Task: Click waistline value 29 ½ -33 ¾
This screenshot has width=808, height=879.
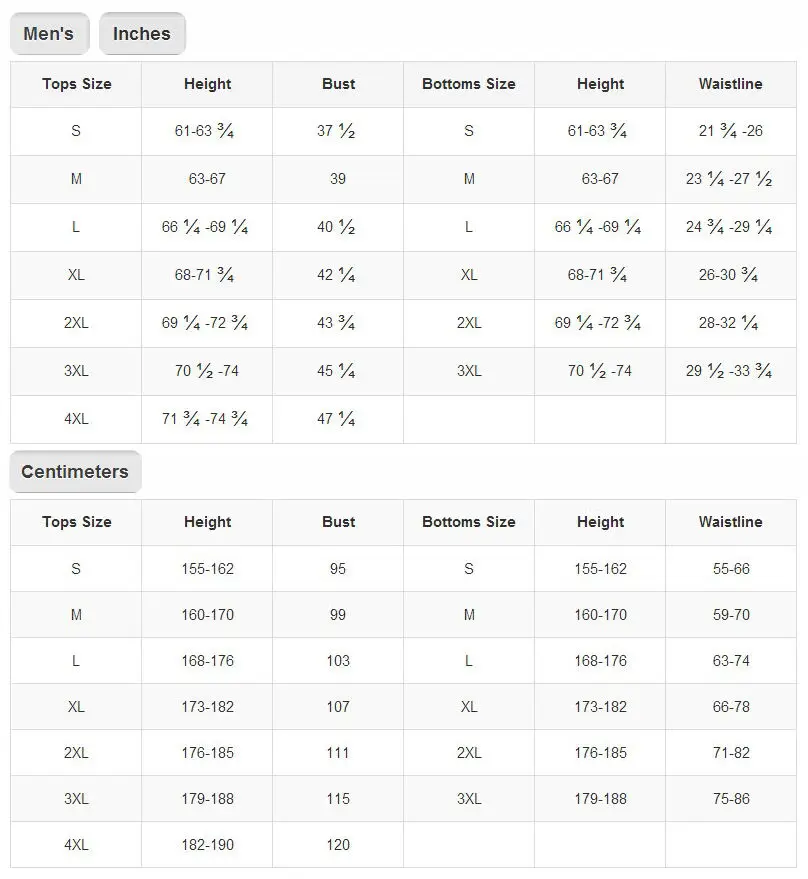Action: [x=729, y=371]
